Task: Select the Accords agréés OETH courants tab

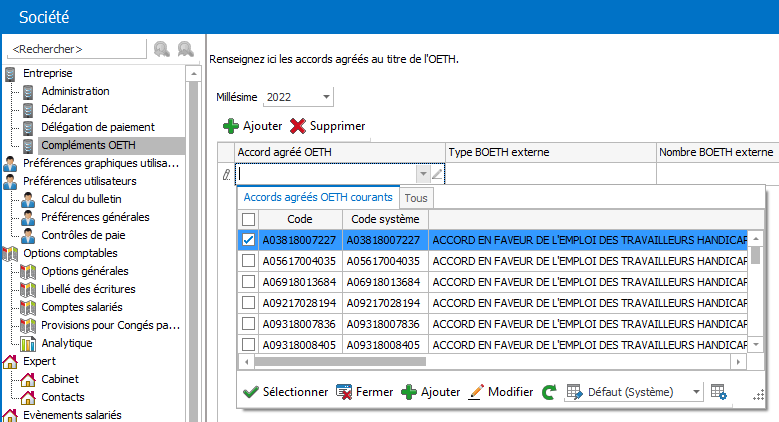Action: 318,197
